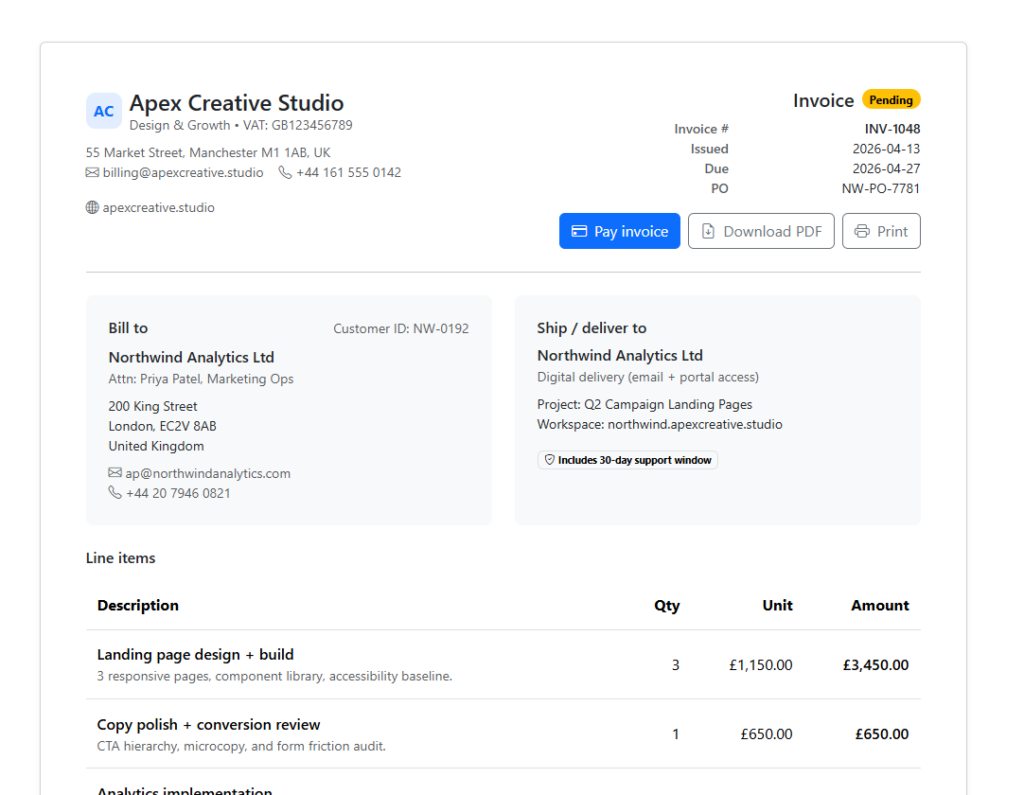The height and width of the screenshot is (795, 1024).
Task: Click the file download icon in Download PDF
Action: coord(708,231)
